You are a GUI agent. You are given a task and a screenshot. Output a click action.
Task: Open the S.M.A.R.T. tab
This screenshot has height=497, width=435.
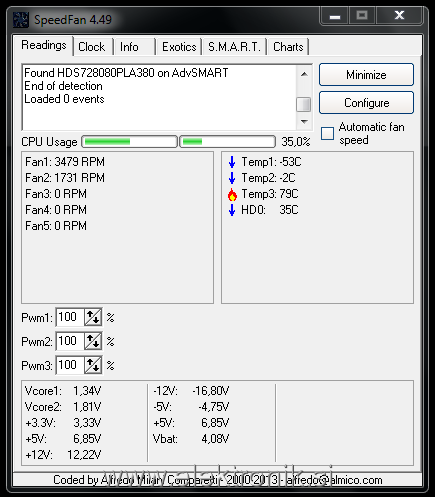tap(234, 47)
